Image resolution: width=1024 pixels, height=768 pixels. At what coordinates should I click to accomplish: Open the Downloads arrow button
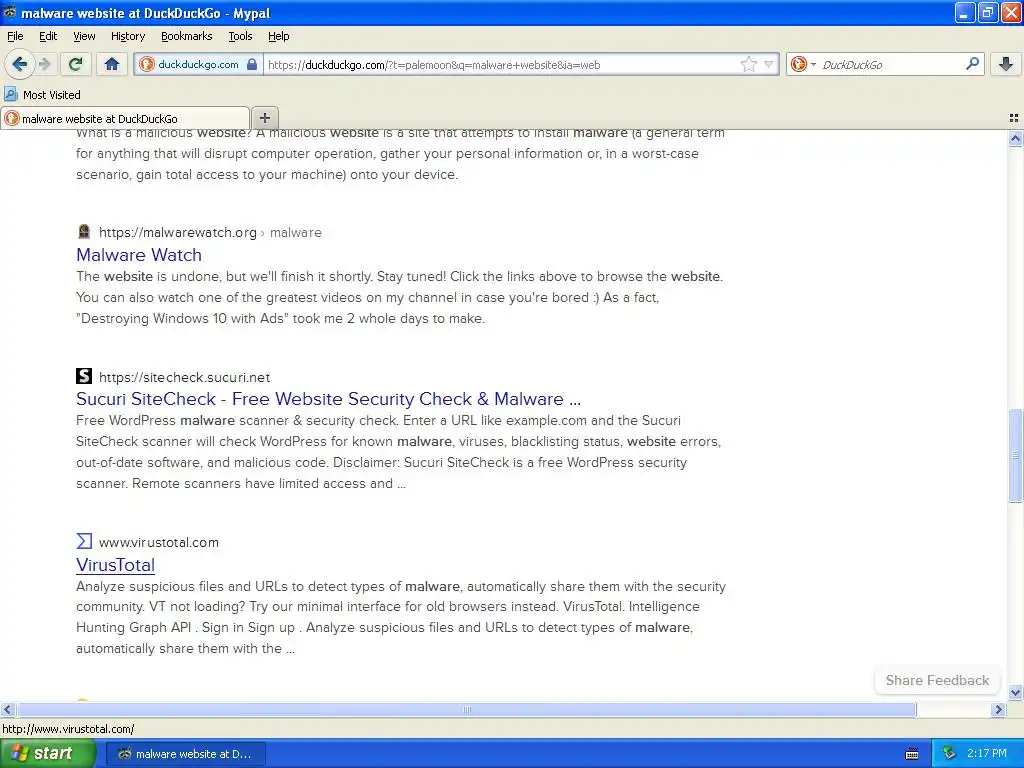(x=1006, y=64)
